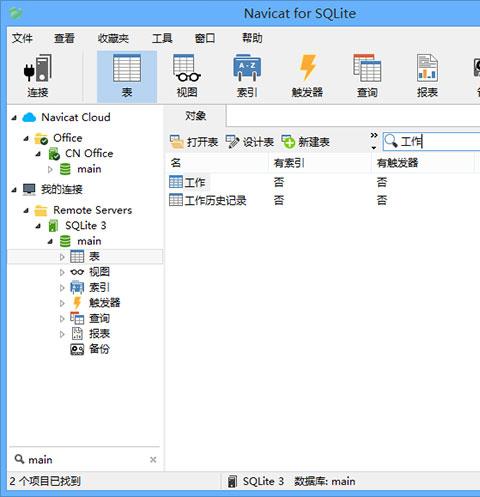Image resolution: width=480 pixels, height=497 pixels.
Task: Clear the sidebar main search filter
Action: click(x=153, y=460)
